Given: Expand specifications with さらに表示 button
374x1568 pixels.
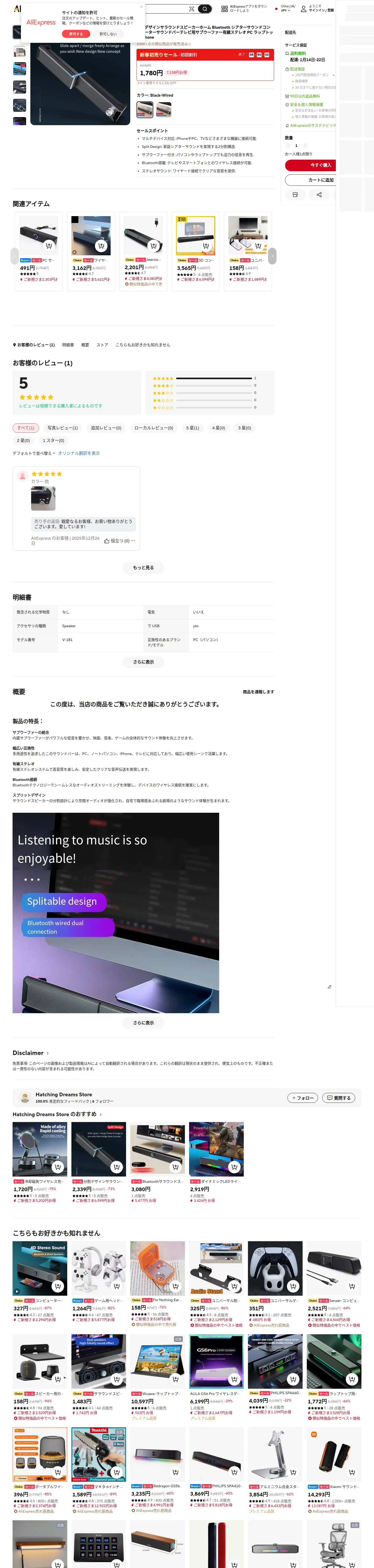Looking at the screenshot, I should 143,662.
